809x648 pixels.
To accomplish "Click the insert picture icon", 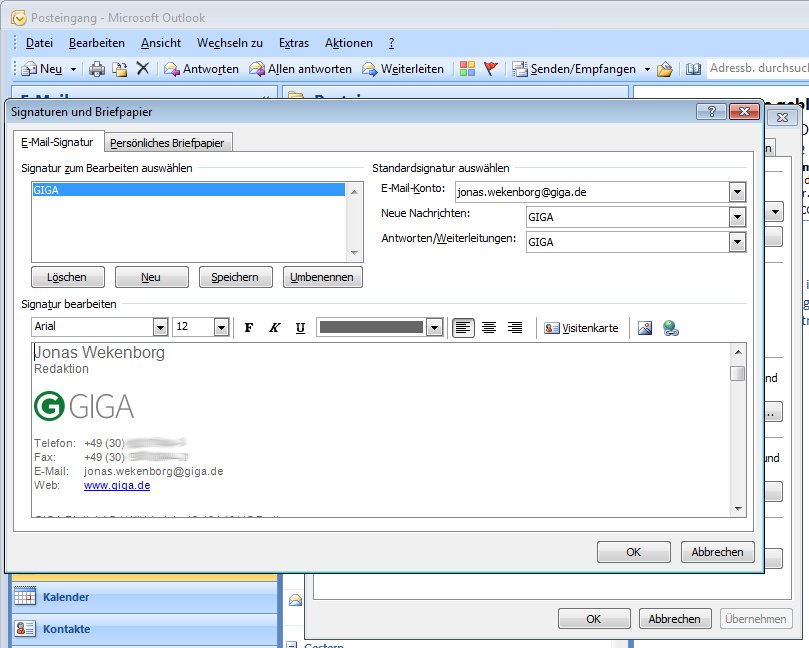I will (645, 328).
